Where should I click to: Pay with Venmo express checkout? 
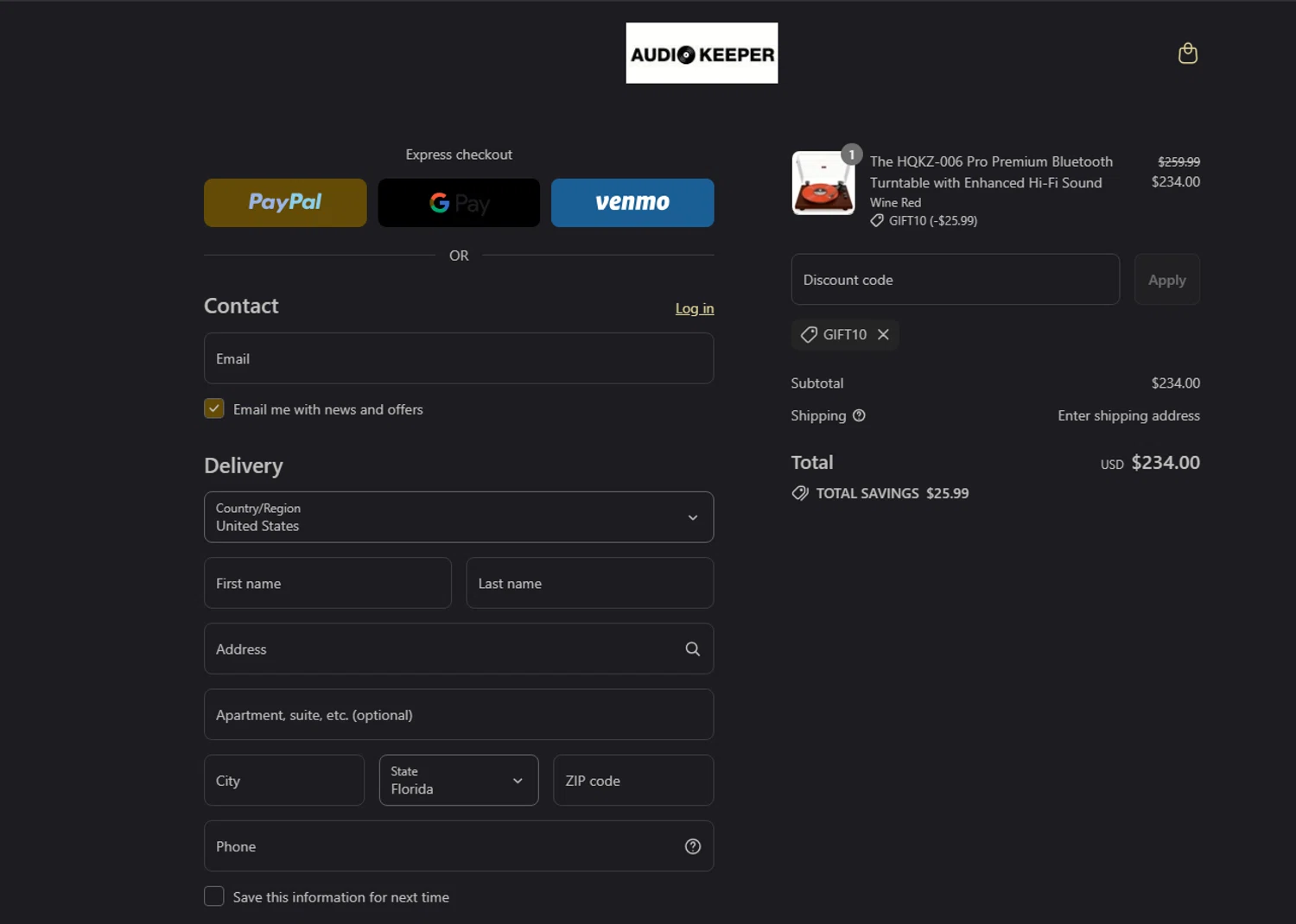pos(632,203)
